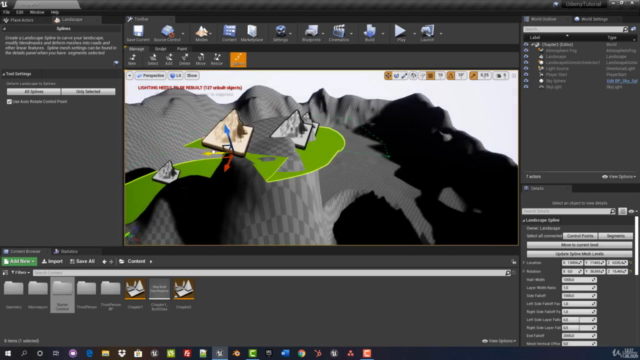Screen dimensions: 640x360
Task: Toggle rotation snapping in the viewport
Action: [451, 76]
